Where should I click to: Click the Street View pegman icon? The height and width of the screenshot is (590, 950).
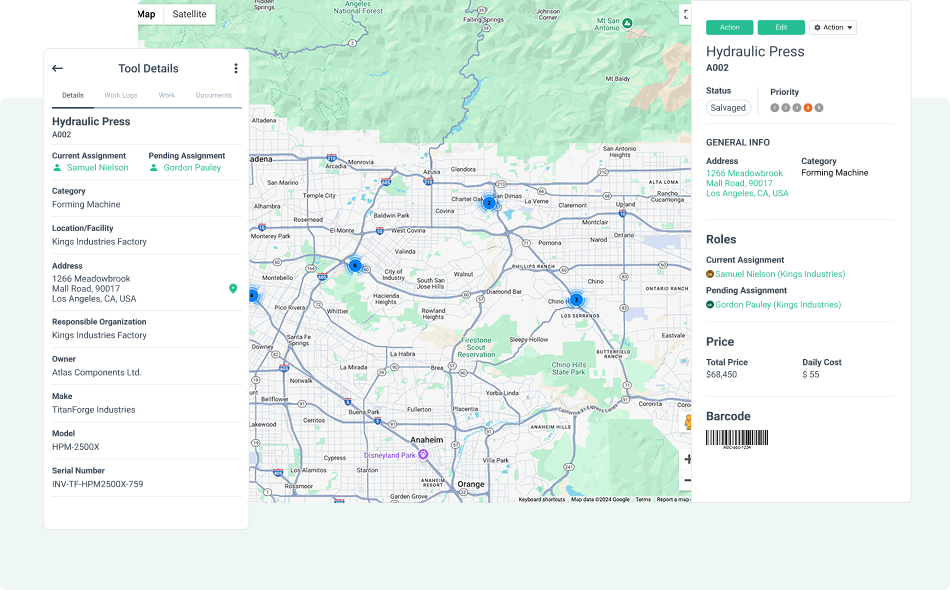click(x=687, y=423)
